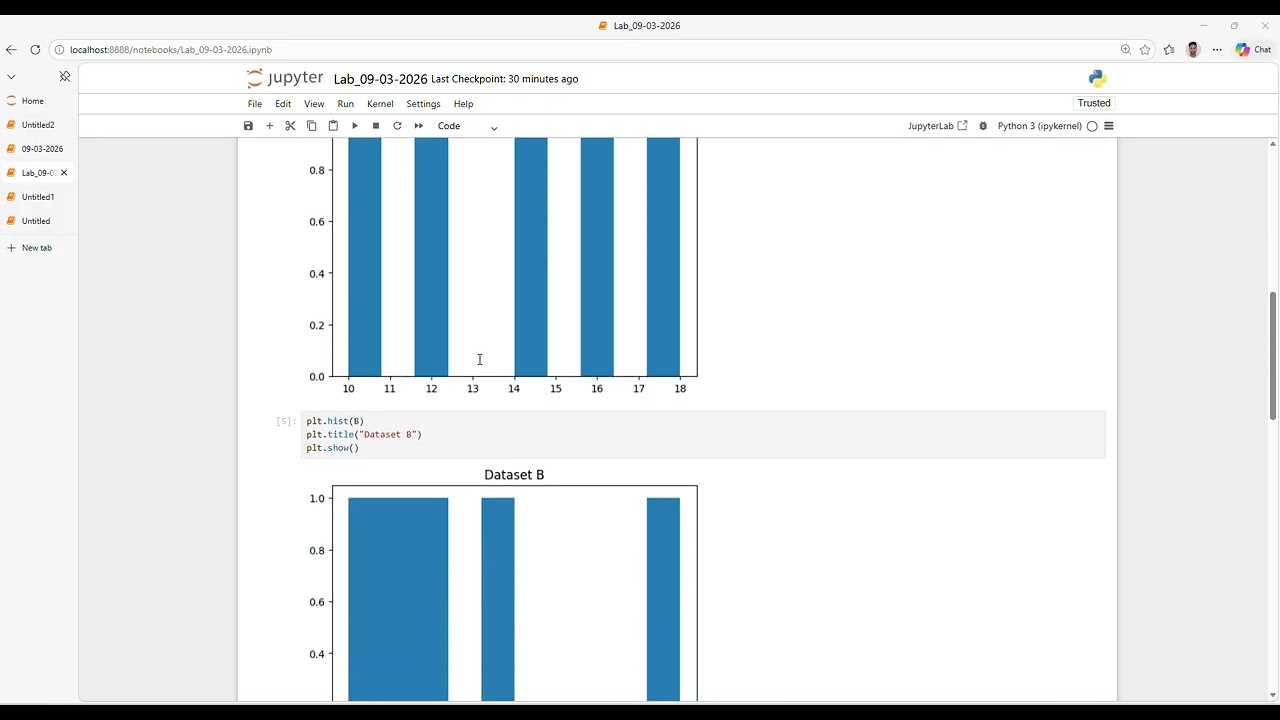The height and width of the screenshot is (720, 1280).
Task: Open the favorites list icon
Action: [1169, 50]
